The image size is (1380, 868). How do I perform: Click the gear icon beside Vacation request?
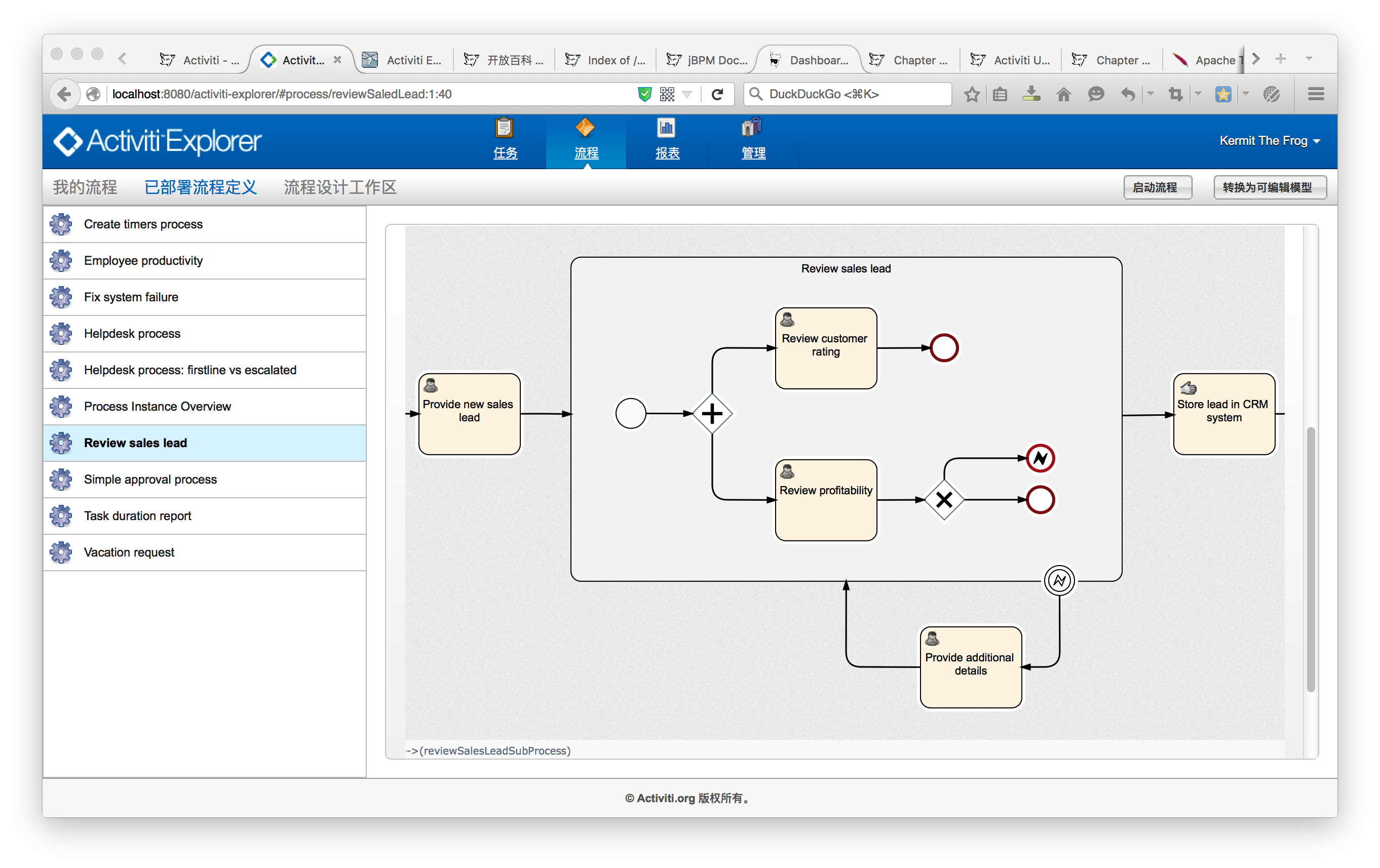[x=61, y=553]
